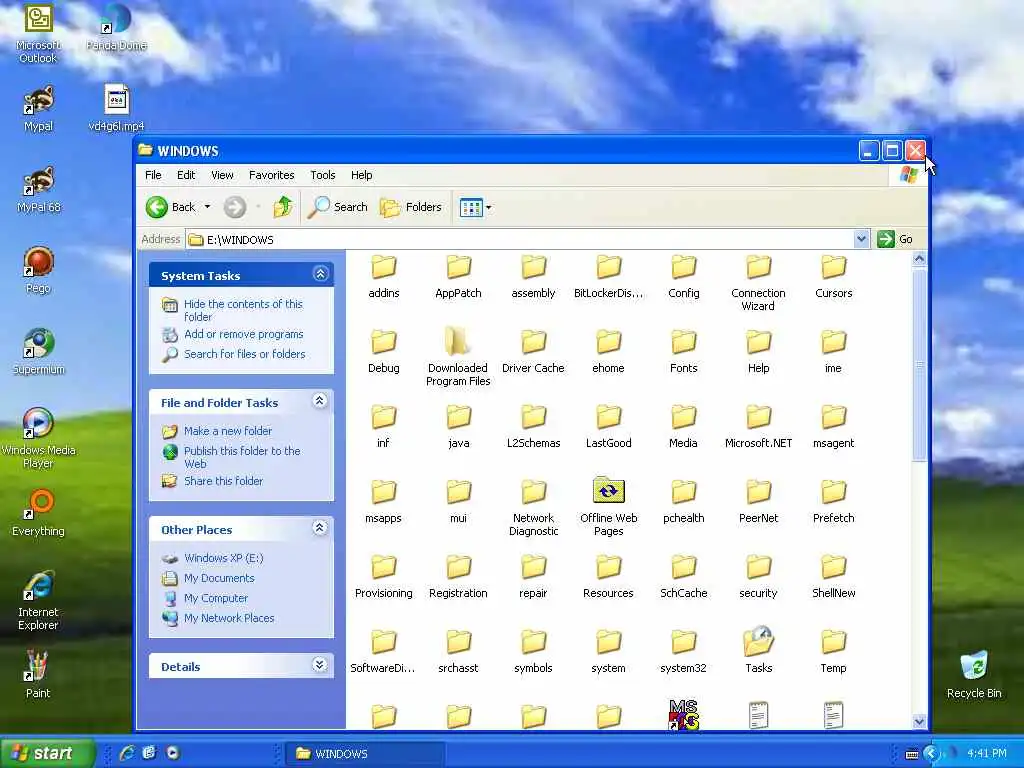Open the View menu
Viewport: 1024px width, 768px height.
coord(222,175)
